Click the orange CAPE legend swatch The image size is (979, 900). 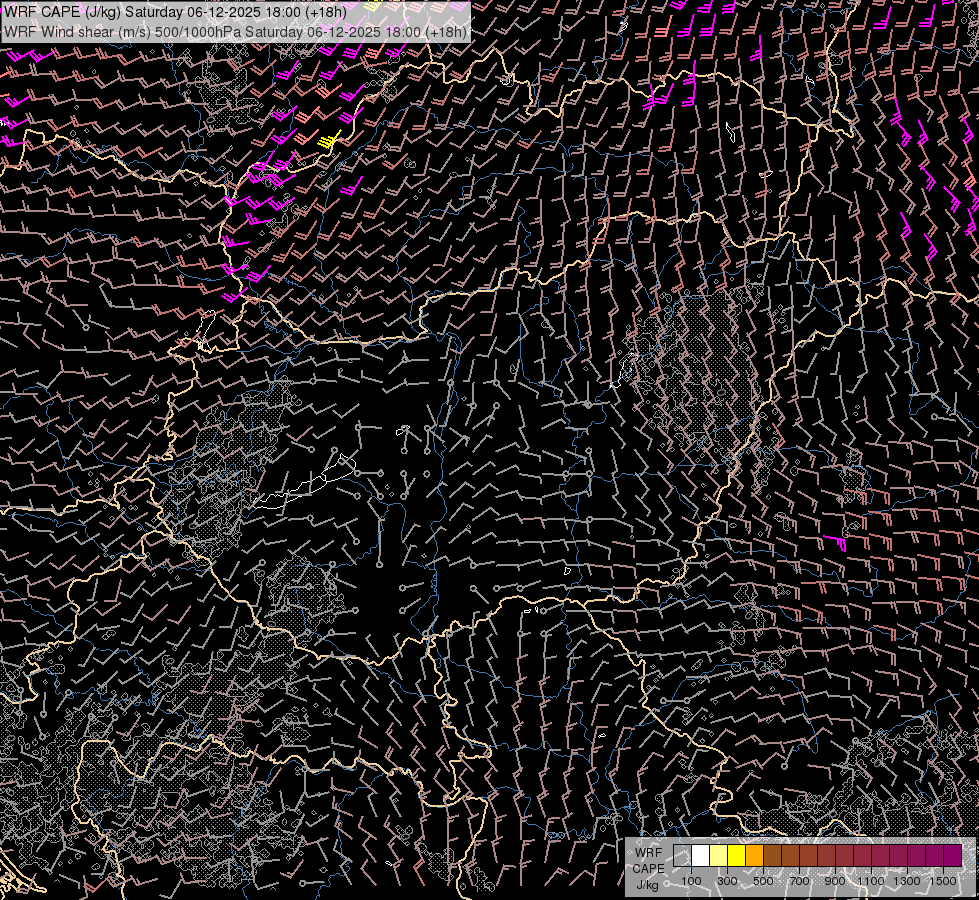coord(754,856)
